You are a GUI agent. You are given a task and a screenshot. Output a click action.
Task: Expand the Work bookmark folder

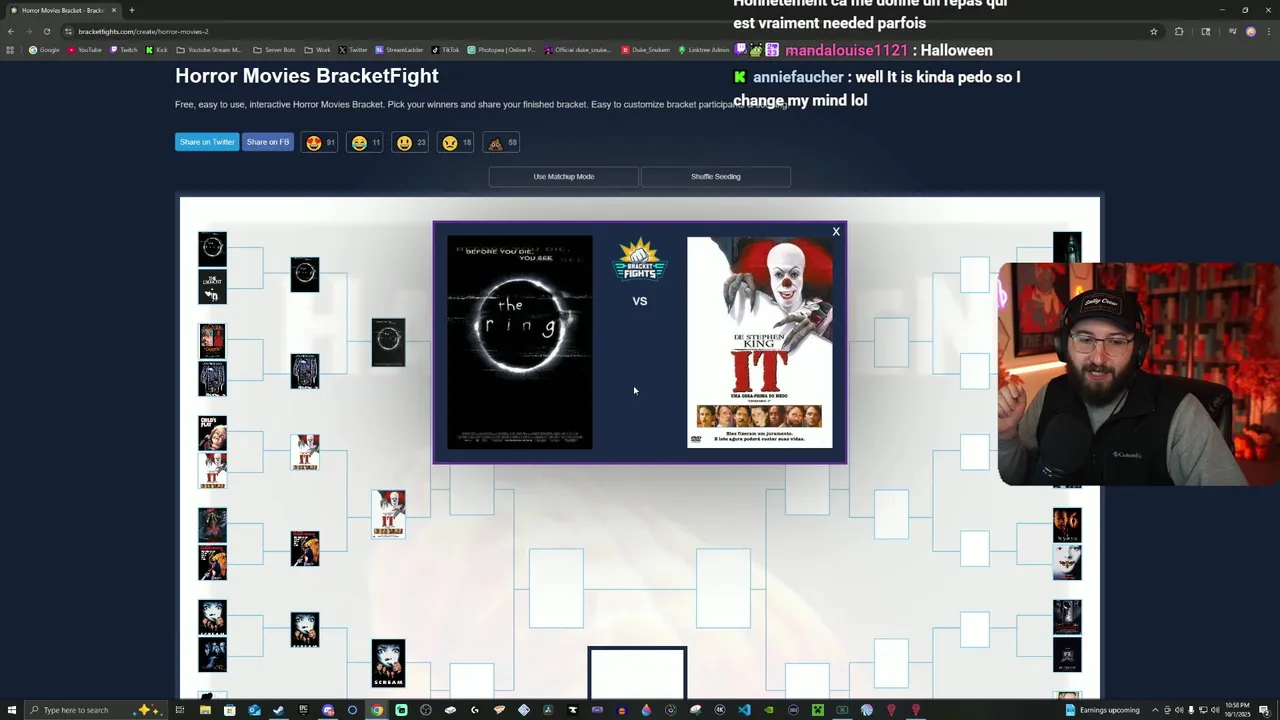coord(317,50)
